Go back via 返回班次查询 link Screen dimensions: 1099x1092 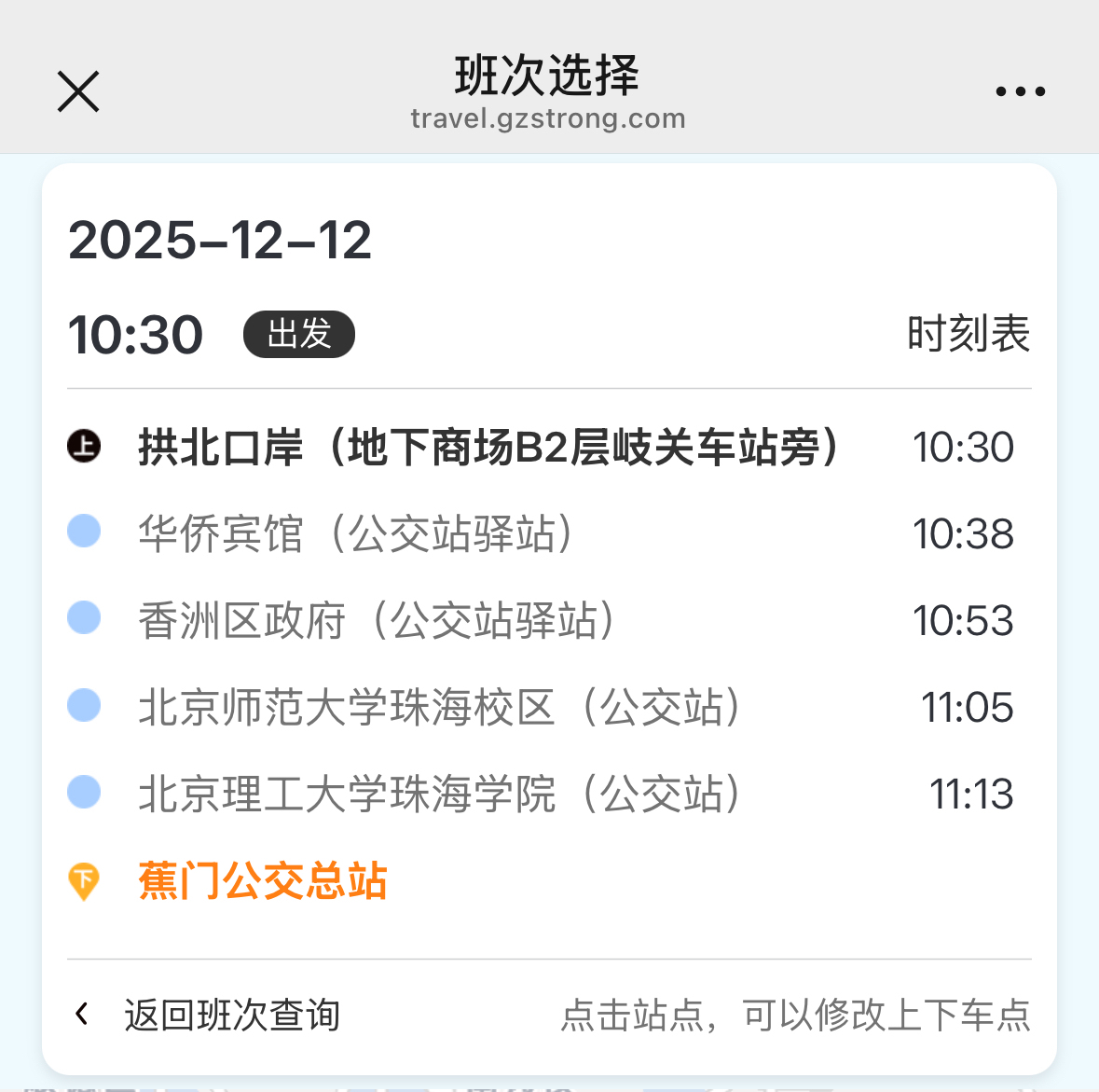232,1015
